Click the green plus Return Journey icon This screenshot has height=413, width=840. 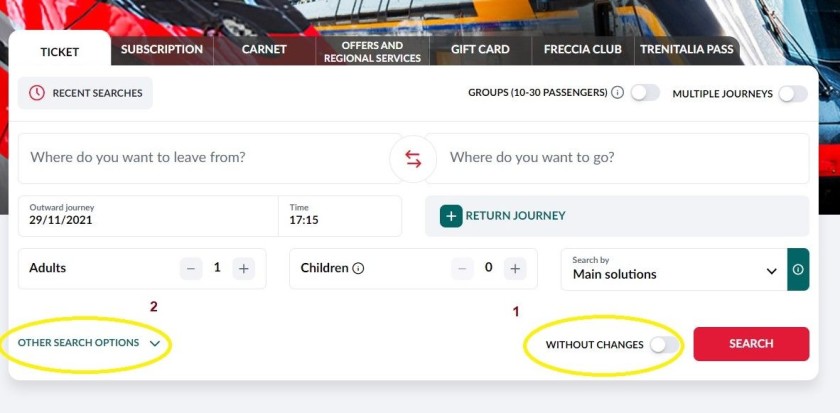(451, 216)
